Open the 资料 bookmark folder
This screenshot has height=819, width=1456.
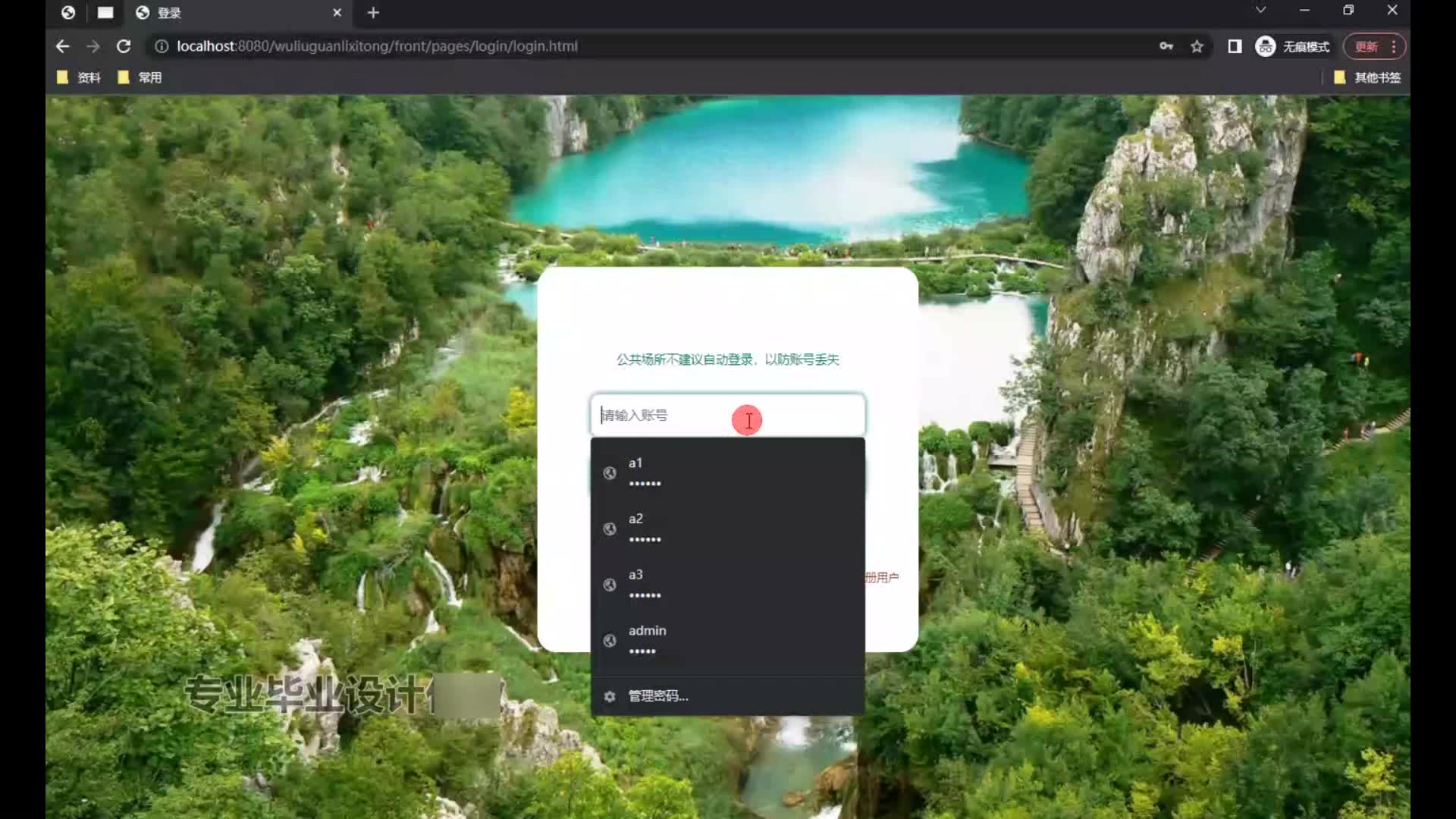pos(79,77)
